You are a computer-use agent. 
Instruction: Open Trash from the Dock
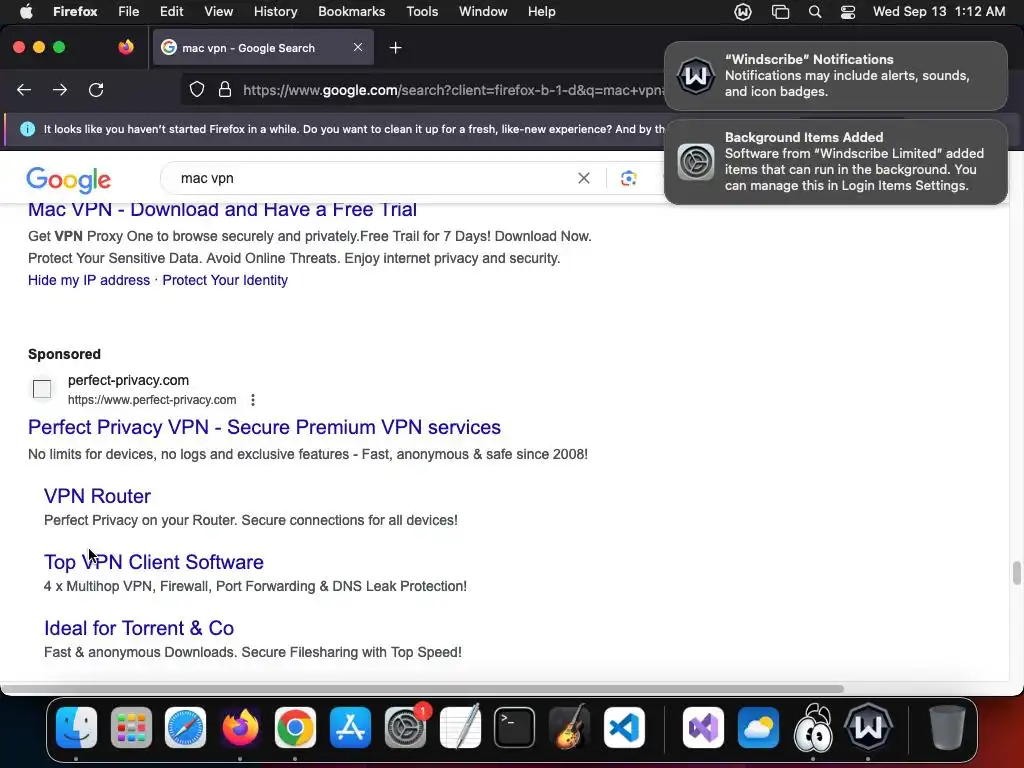pyautogui.click(x=946, y=727)
